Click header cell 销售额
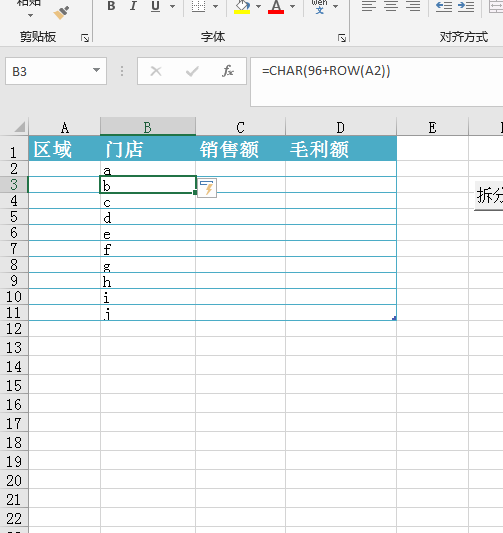This screenshot has height=533, width=503. (x=241, y=149)
